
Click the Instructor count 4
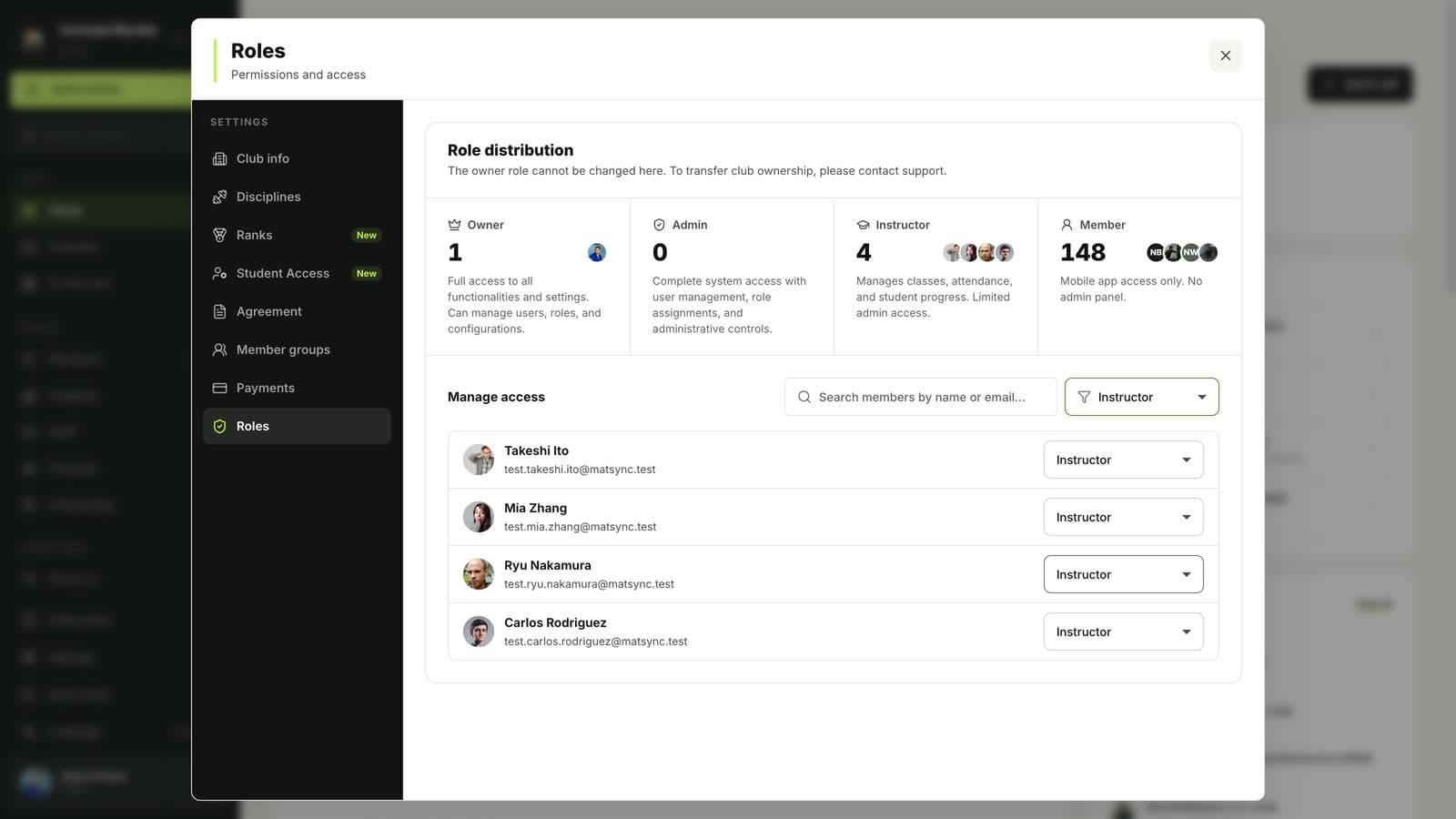(x=864, y=252)
